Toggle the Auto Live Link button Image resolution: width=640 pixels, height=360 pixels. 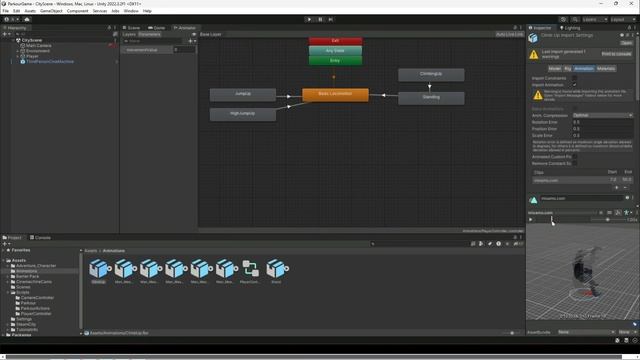coord(509,34)
